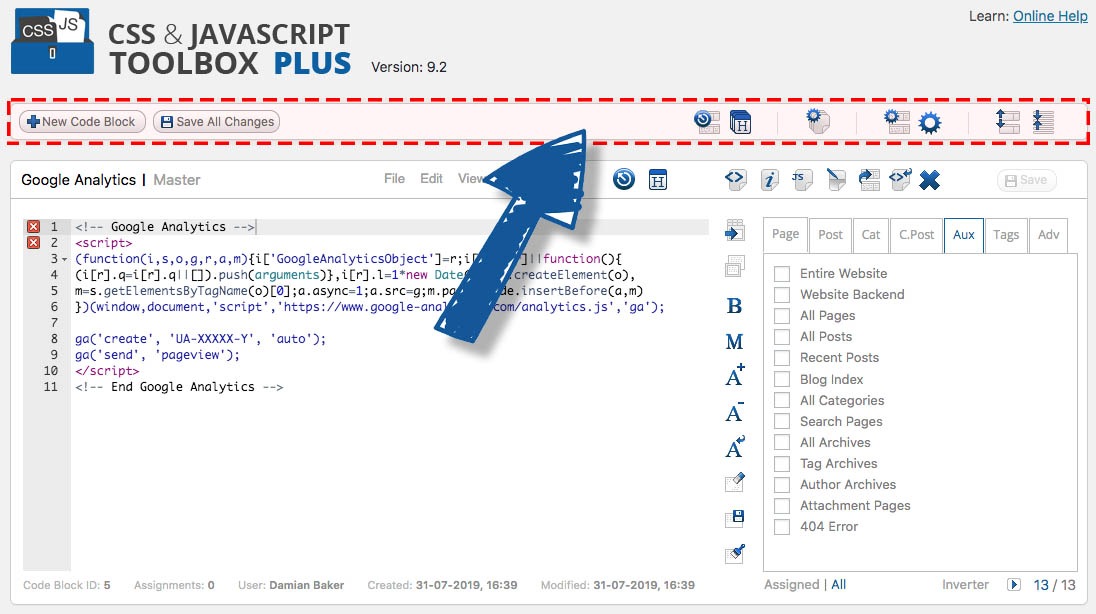The width and height of the screenshot is (1096, 614).
Task: Decrease editor font size with A- icon
Action: tap(734, 412)
